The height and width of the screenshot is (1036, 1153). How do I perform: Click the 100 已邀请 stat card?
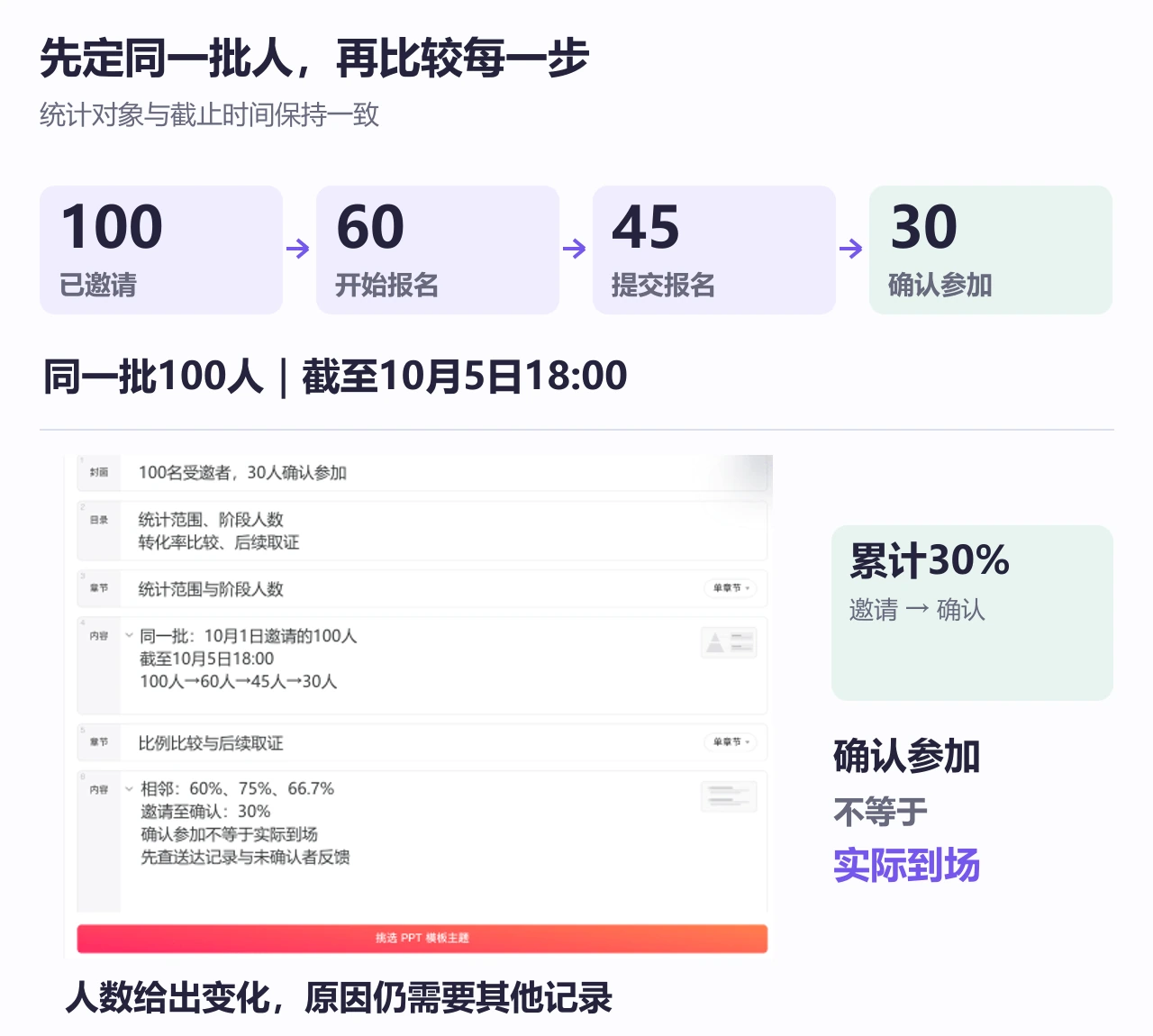pyautogui.click(x=161, y=250)
